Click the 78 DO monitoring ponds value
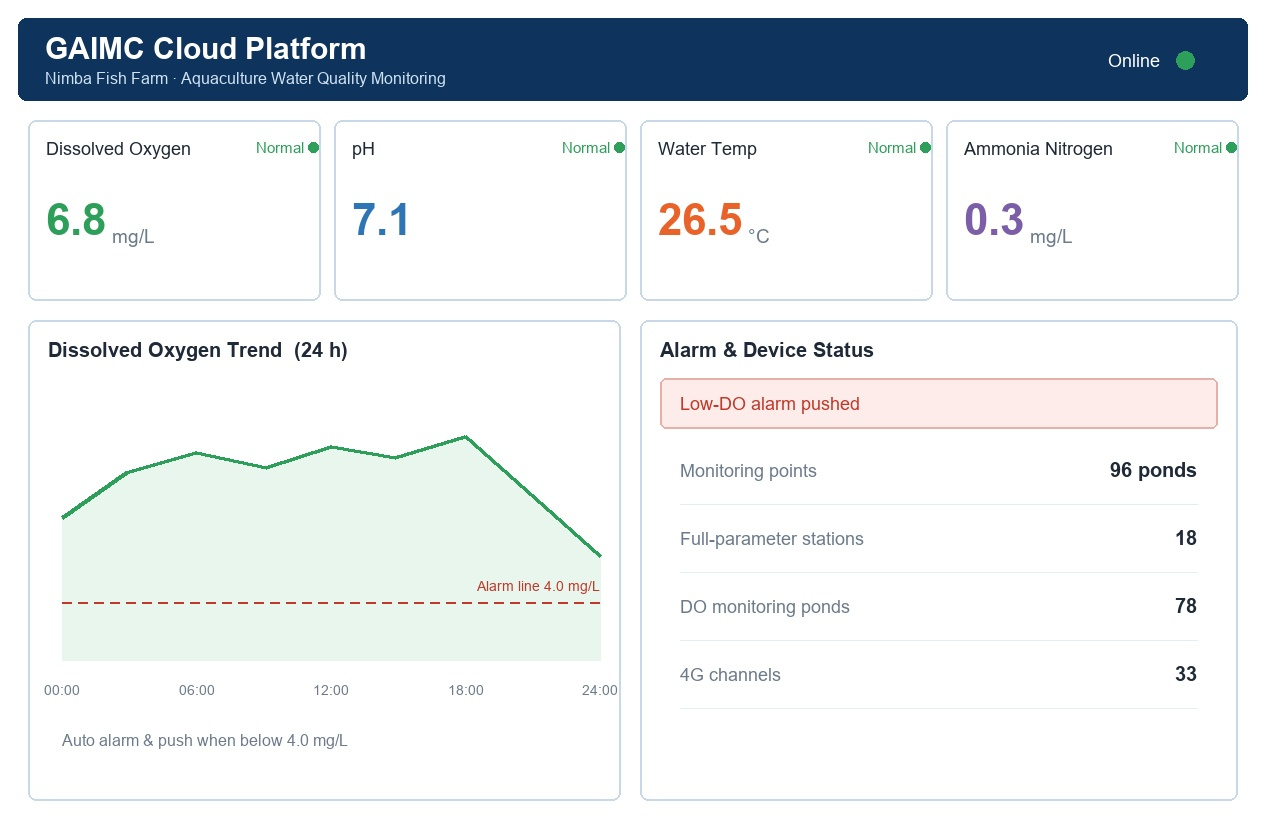Image resolution: width=1265 pixels, height=831 pixels. click(x=1186, y=606)
